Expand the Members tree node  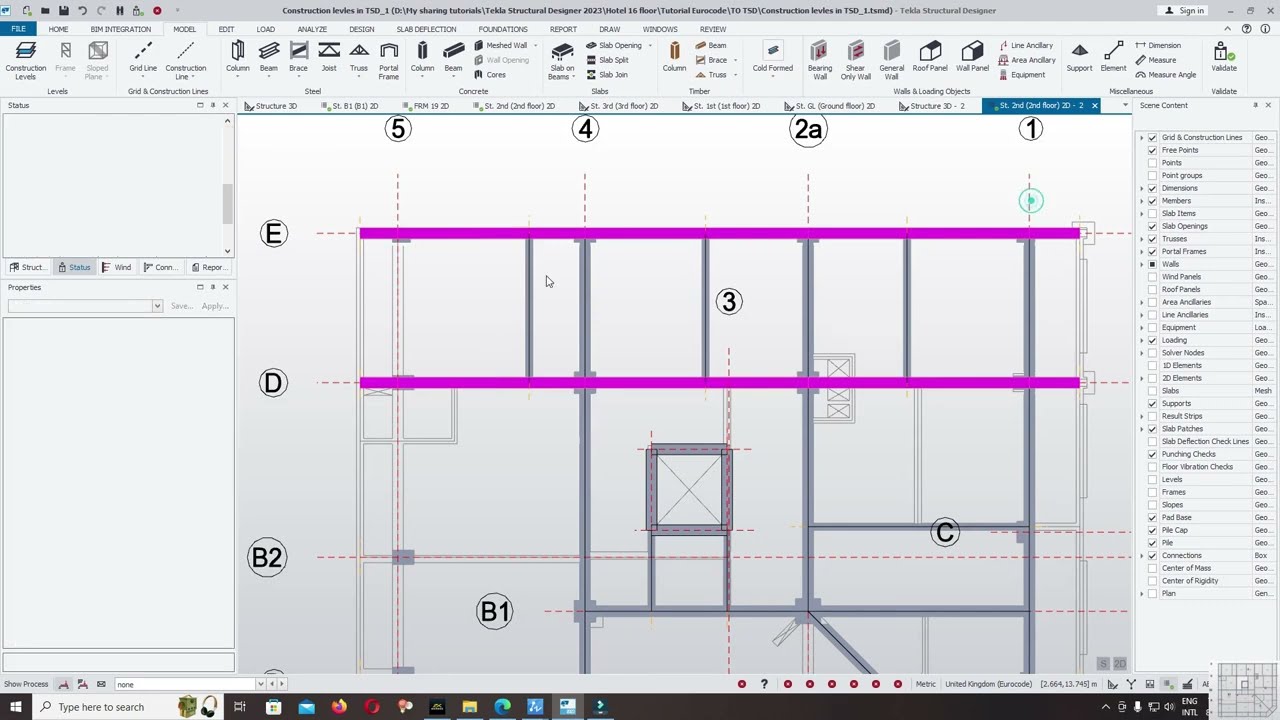pyautogui.click(x=1142, y=201)
